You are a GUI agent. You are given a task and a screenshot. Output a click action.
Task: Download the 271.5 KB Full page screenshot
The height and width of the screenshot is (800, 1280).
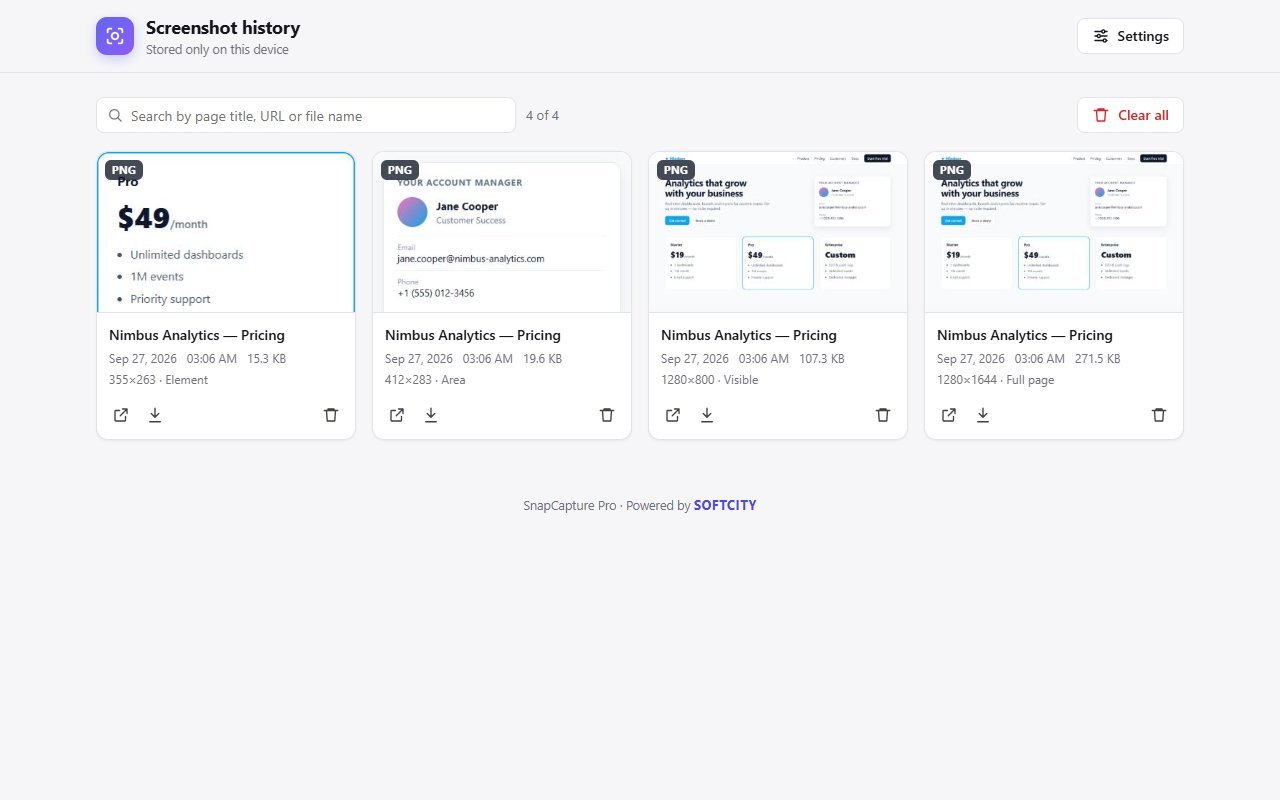tap(983, 415)
